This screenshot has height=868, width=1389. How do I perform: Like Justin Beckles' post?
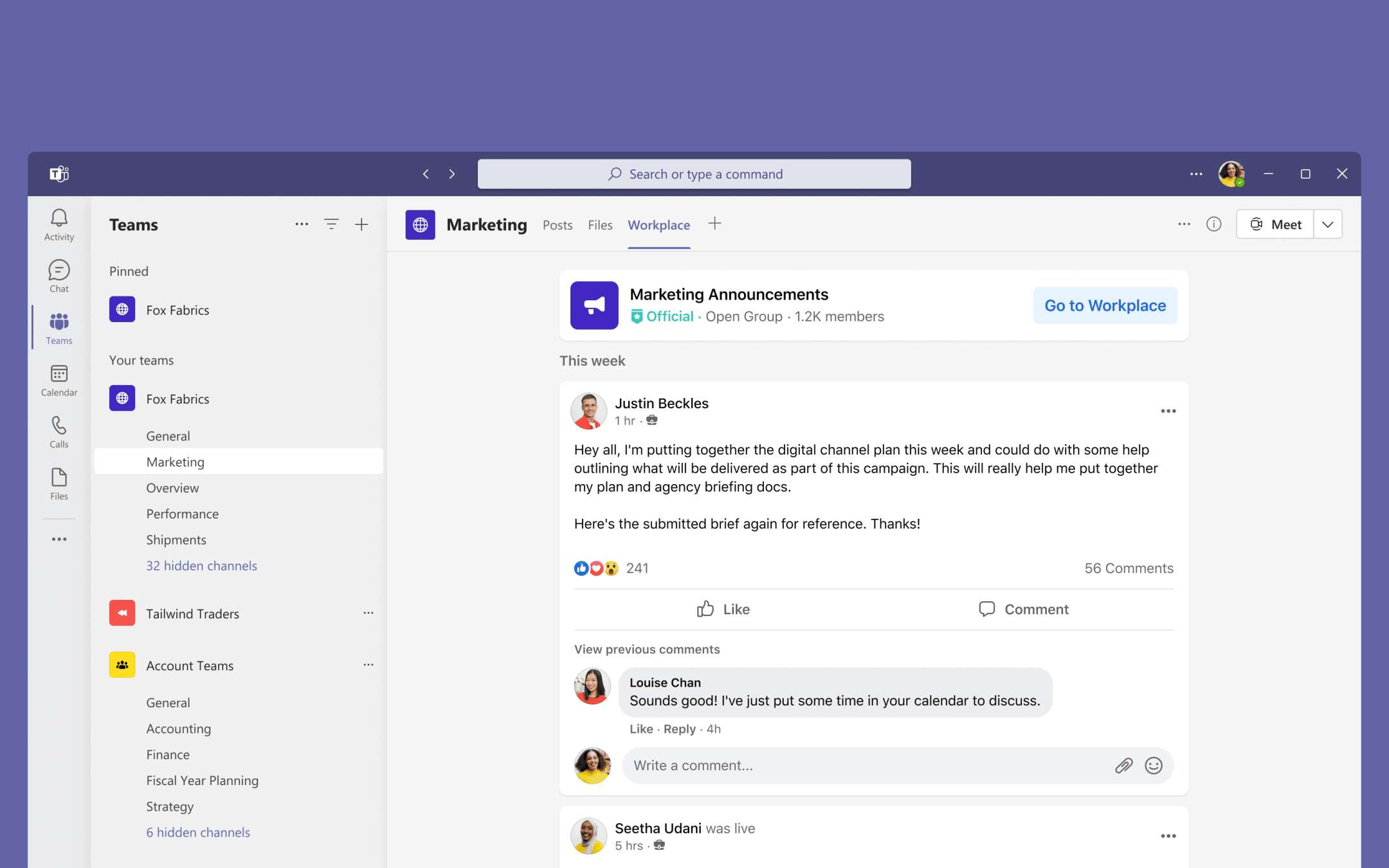(723, 609)
